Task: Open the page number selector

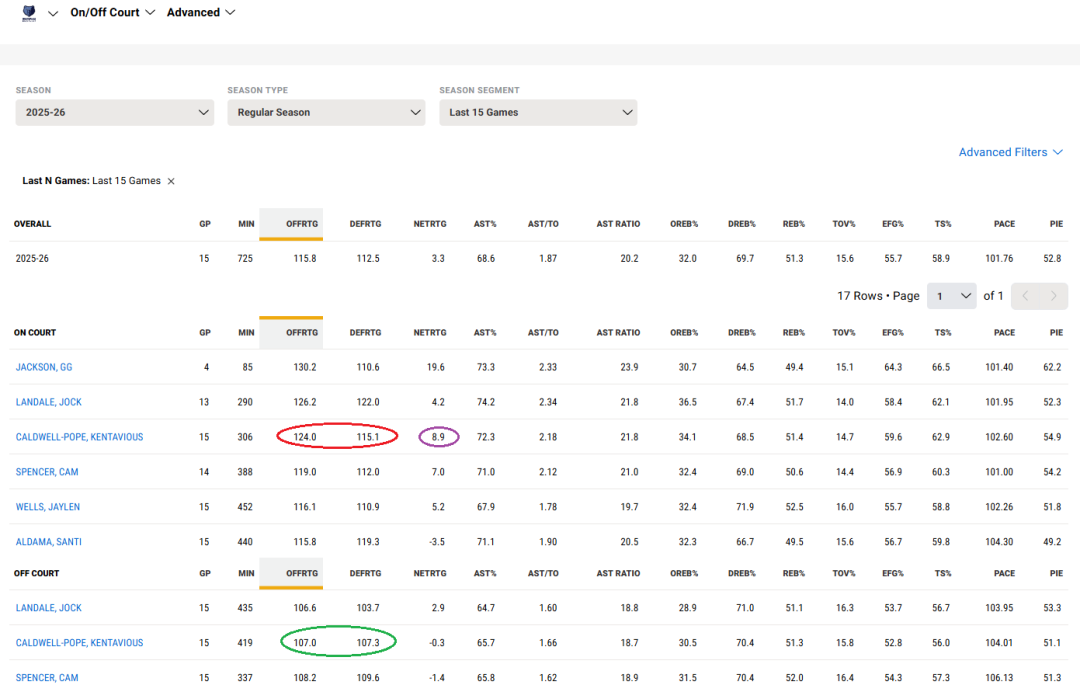Action: point(951,296)
